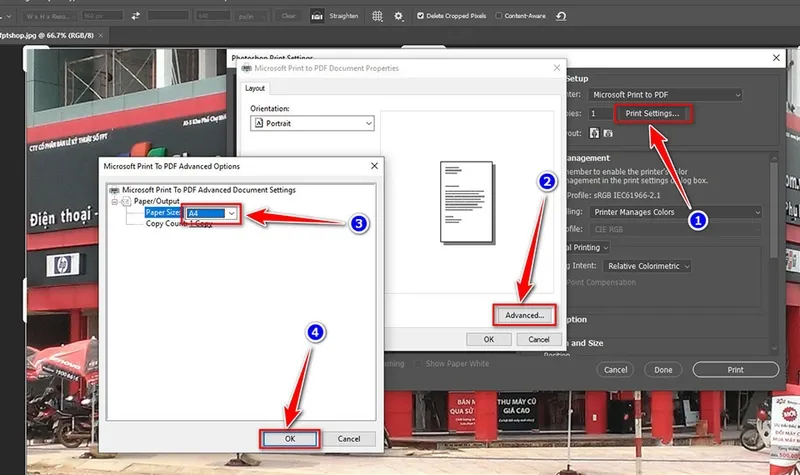This screenshot has width=800, height=475.
Task: Expand the Printer Manages Colors dropdown
Action: (x=757, y=212)
